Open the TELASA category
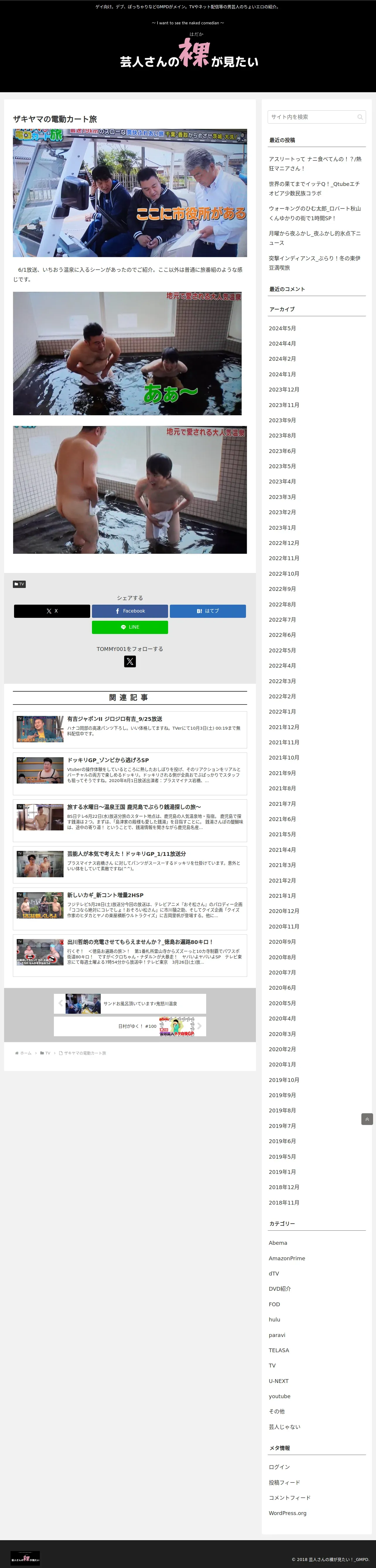Screen dimensions: 376x1568 (x=279, y=1350)
